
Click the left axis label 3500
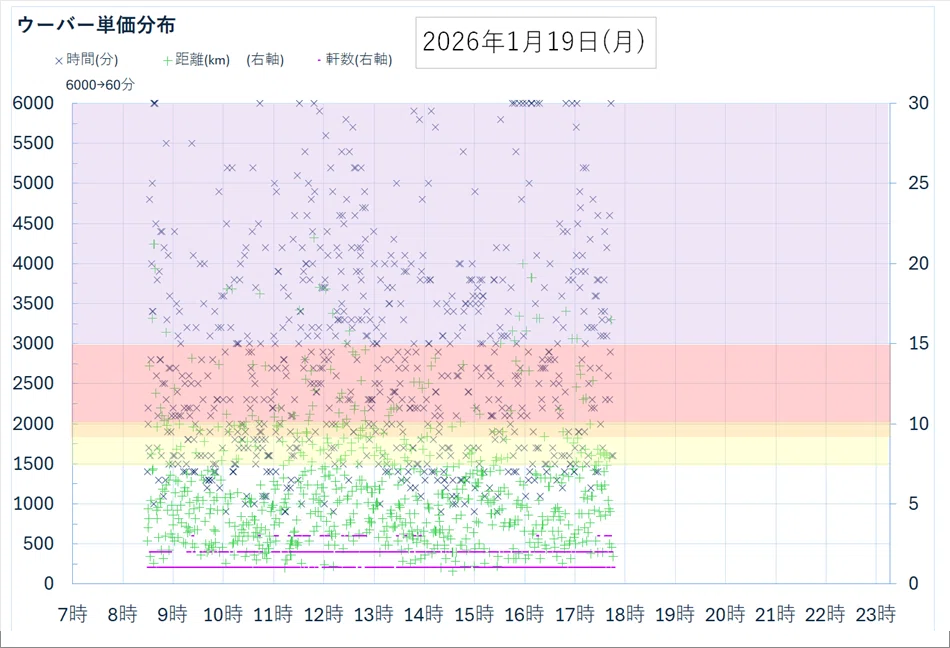(33, 303)
